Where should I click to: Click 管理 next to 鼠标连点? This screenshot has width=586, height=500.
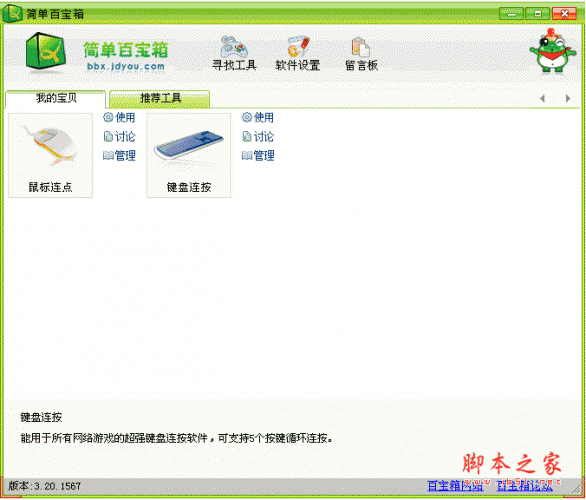point(119,155)
